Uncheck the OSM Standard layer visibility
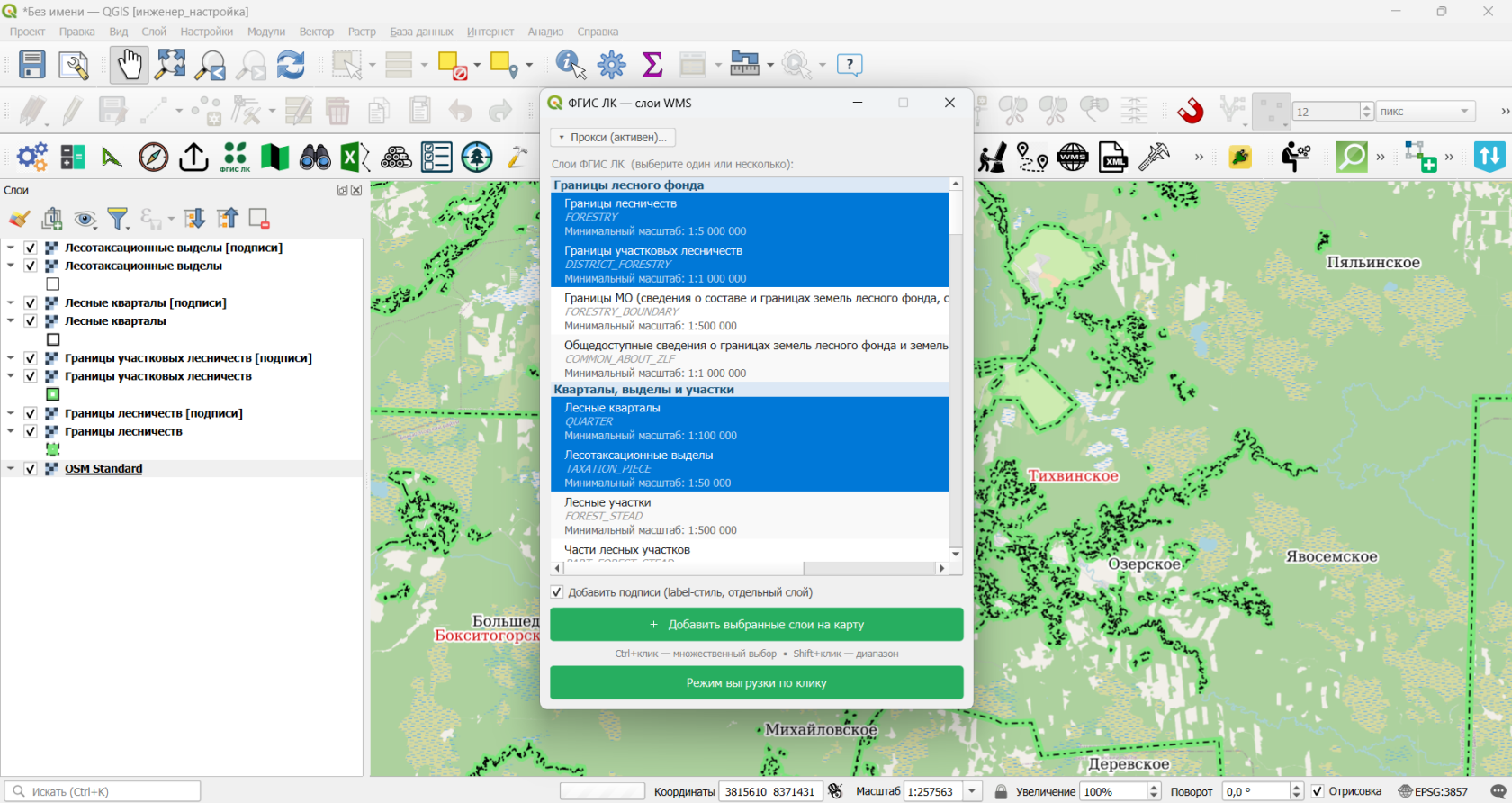 click(x=31, y=468)
